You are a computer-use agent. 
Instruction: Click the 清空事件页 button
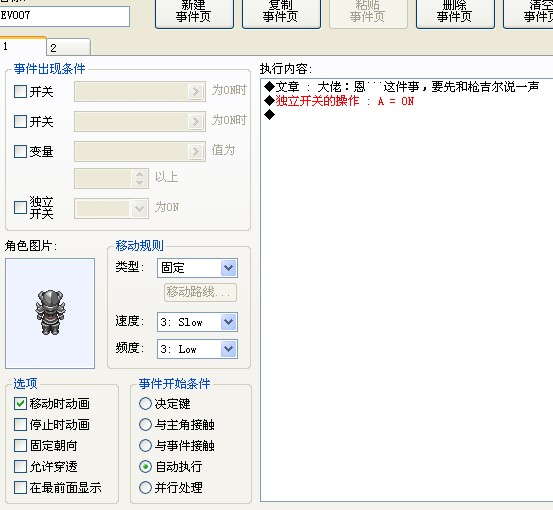tap(529, 13)
